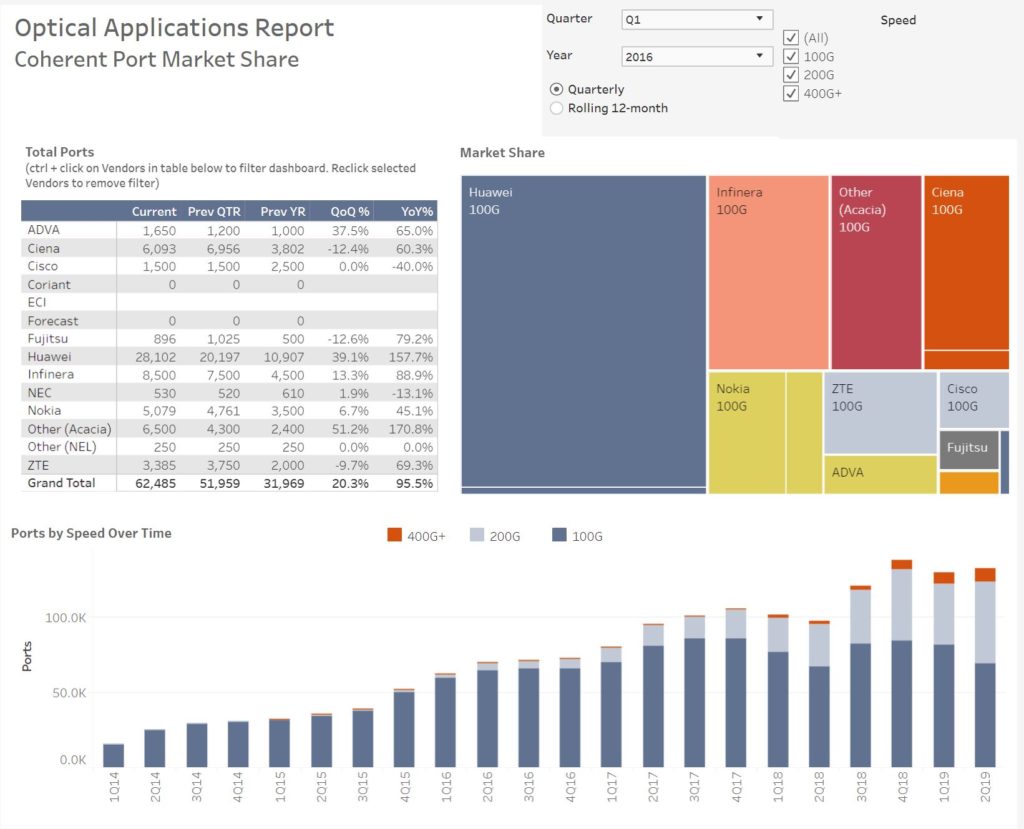The height and width of the screenshot is (829, 1024).
Task: Click the Ciena 100G treemap block
Action: tap(967, 262)
